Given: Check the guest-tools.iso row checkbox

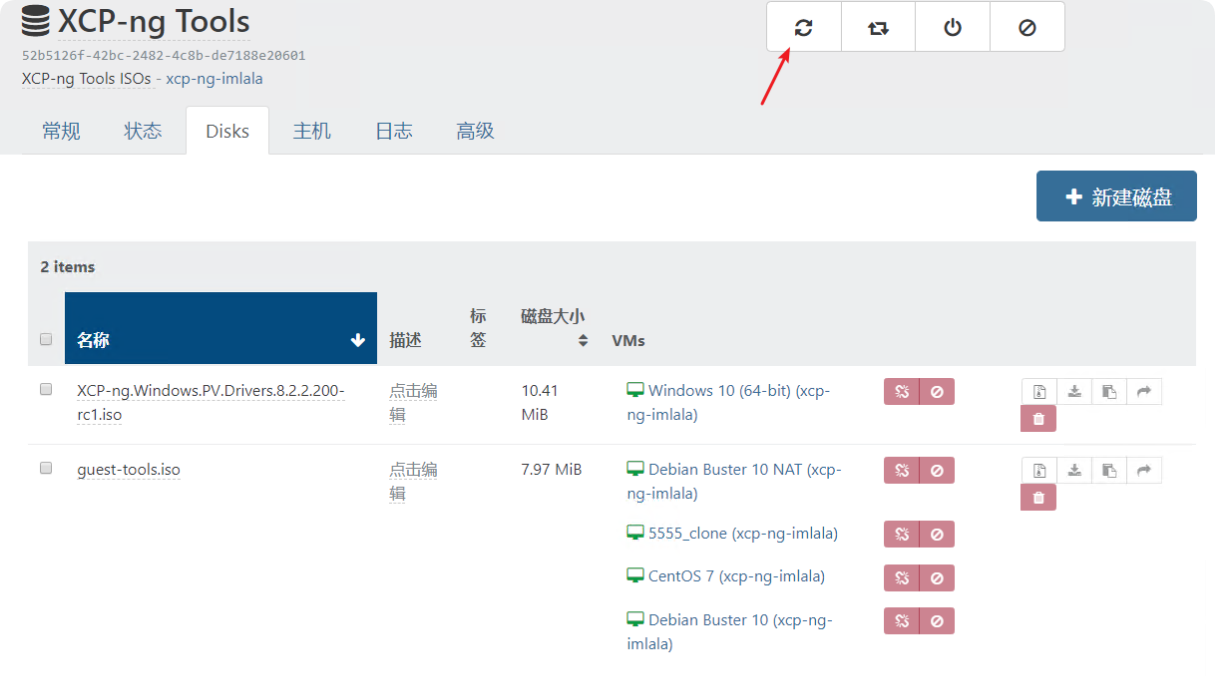Looking at the screenshot, I should pos(46,468).
